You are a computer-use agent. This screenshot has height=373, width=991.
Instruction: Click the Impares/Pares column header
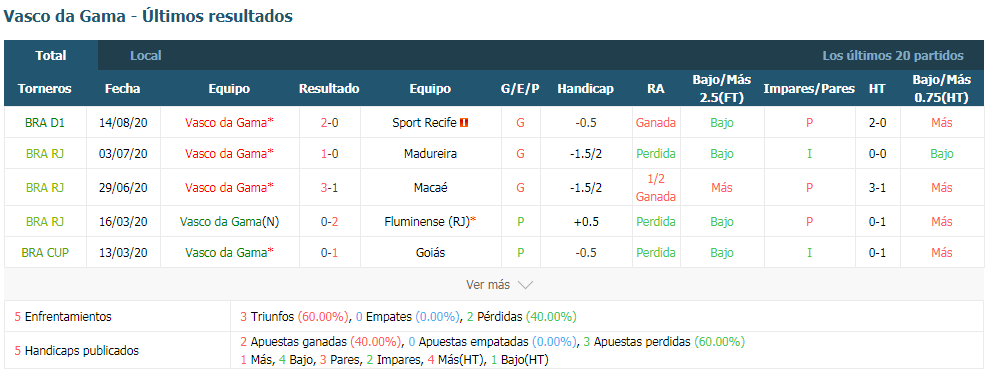pyautogui.click(x=809, y=89)
